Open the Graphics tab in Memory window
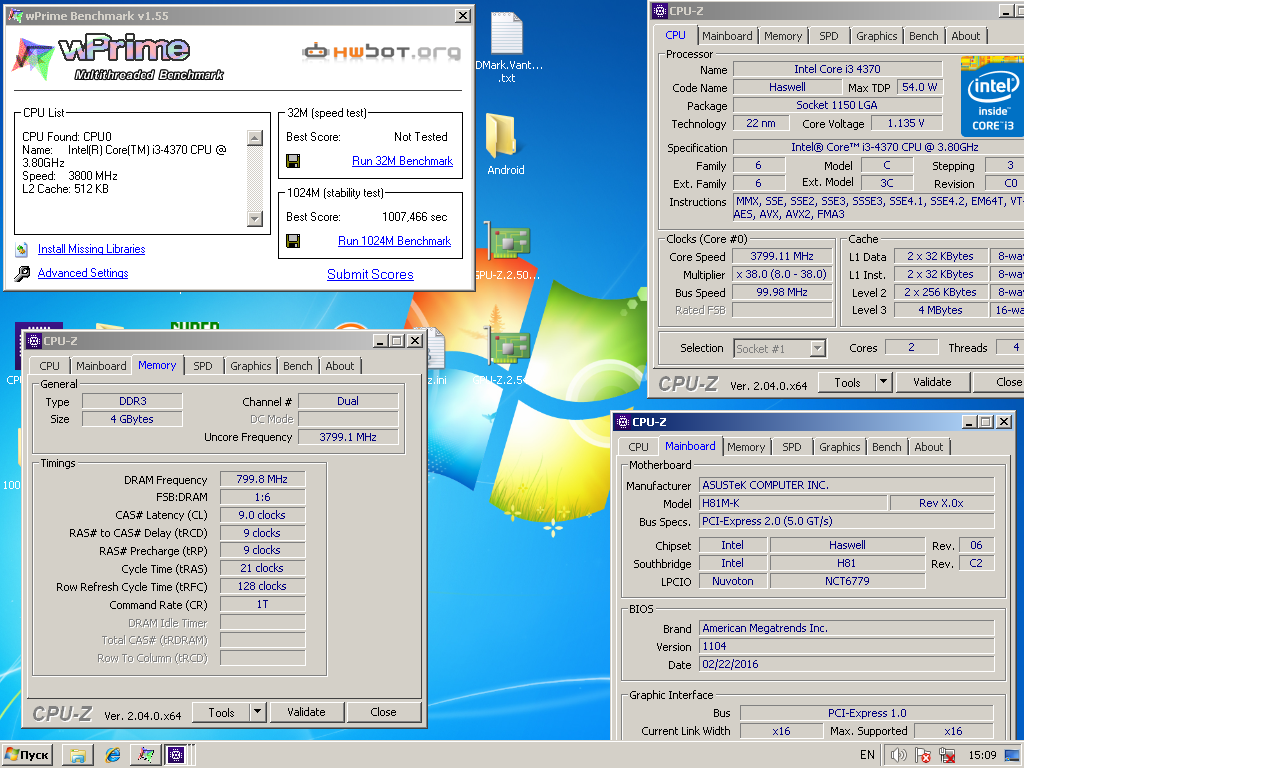This screenshot has height=768, width=1280. point(251,366)
